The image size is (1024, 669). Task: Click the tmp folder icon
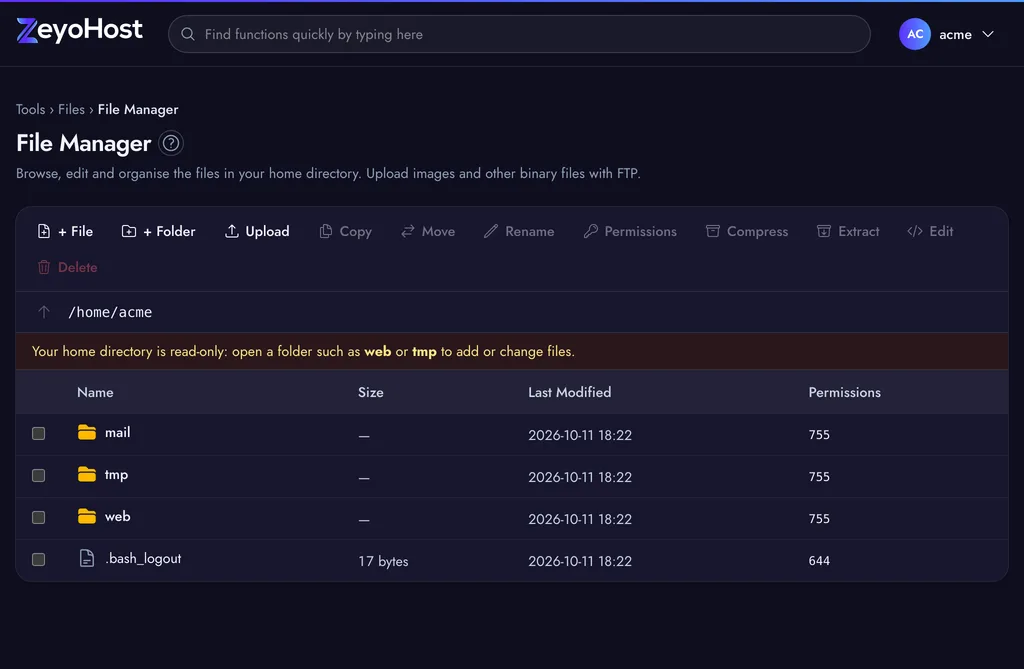(87, 474)
